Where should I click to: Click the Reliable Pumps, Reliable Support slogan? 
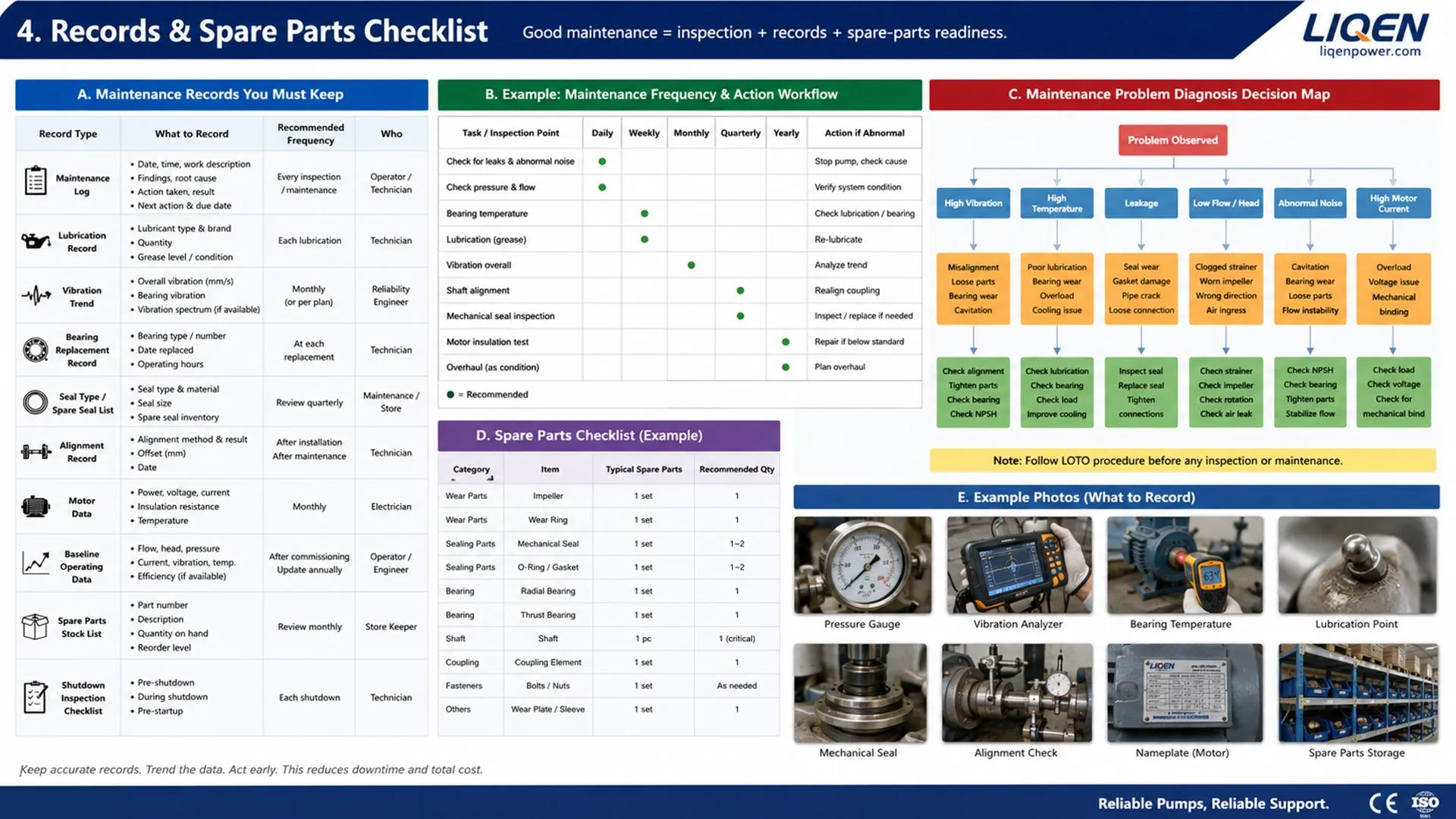1213,804
